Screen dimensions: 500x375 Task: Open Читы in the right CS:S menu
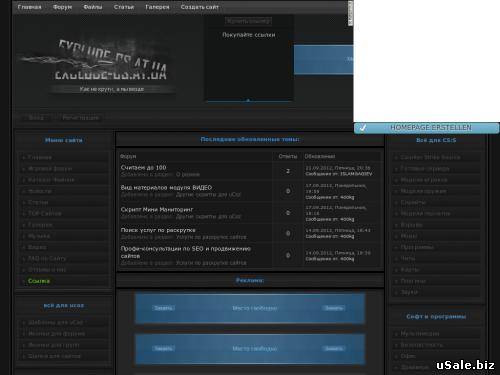[408, 258]
